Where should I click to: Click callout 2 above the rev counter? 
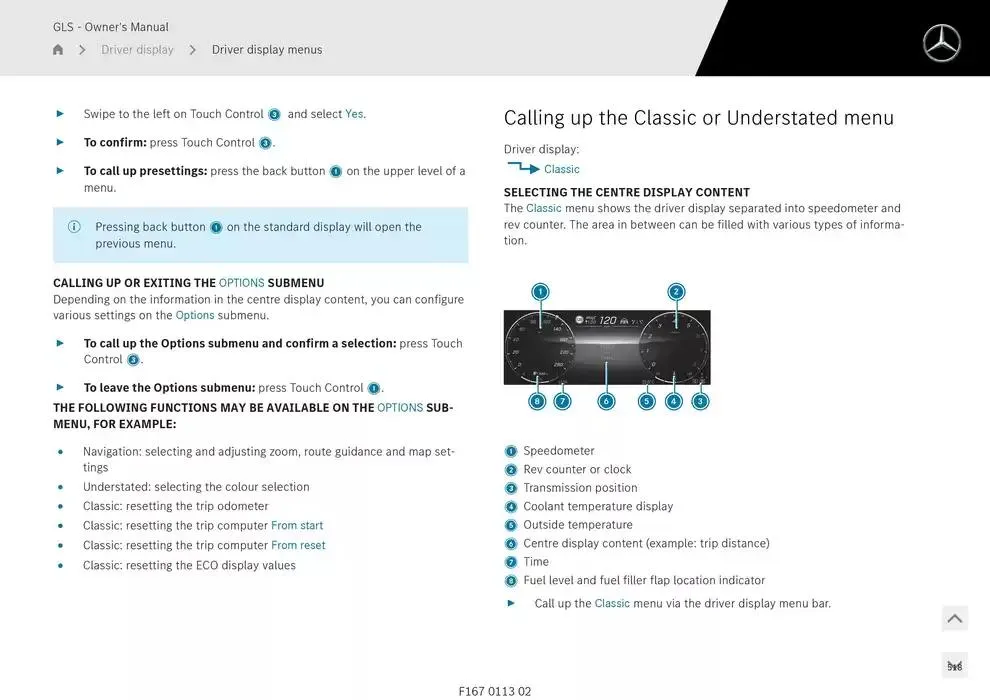coord(676,292)
